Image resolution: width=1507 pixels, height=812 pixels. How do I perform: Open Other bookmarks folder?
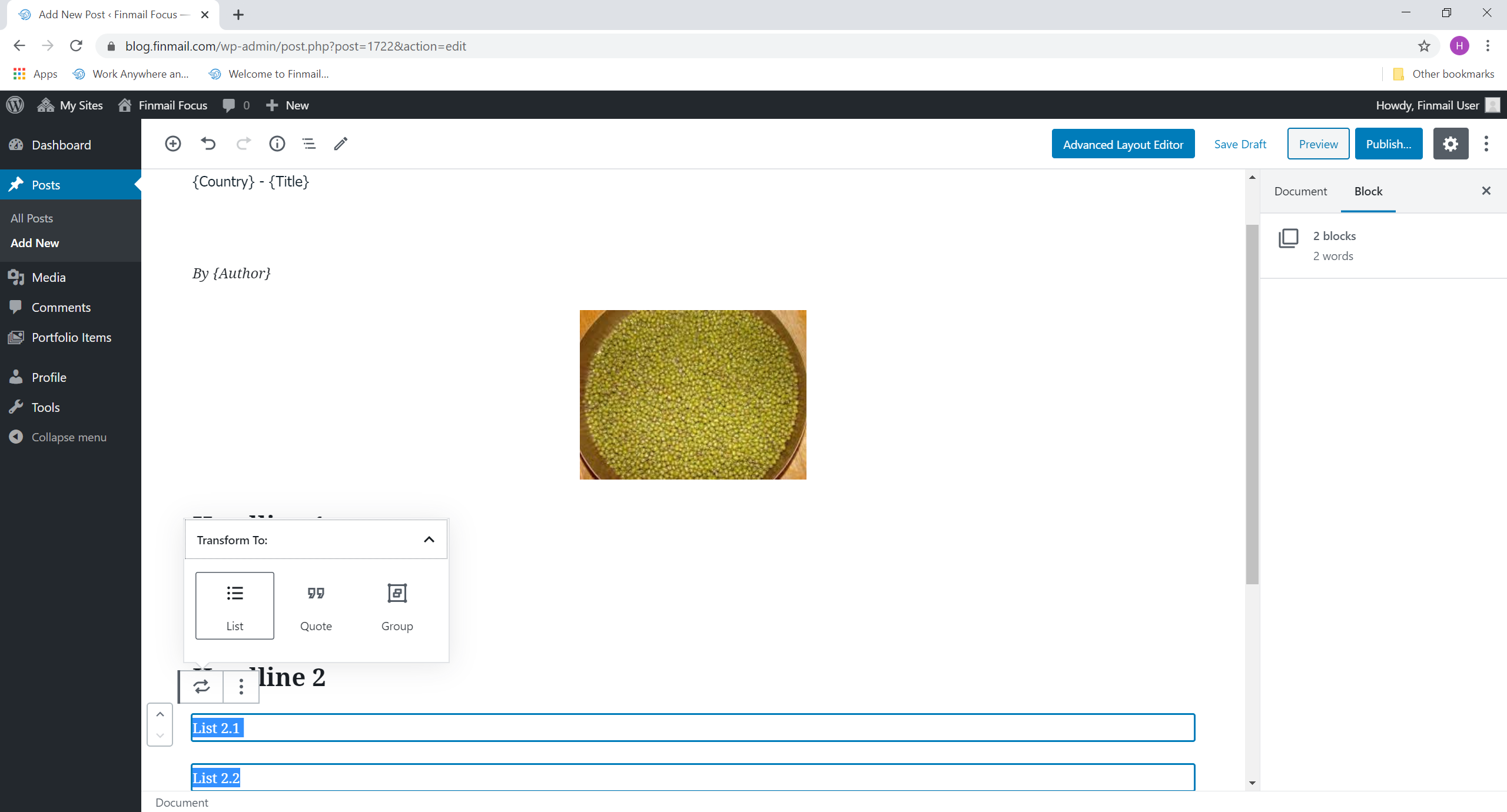click(1443, 74)
